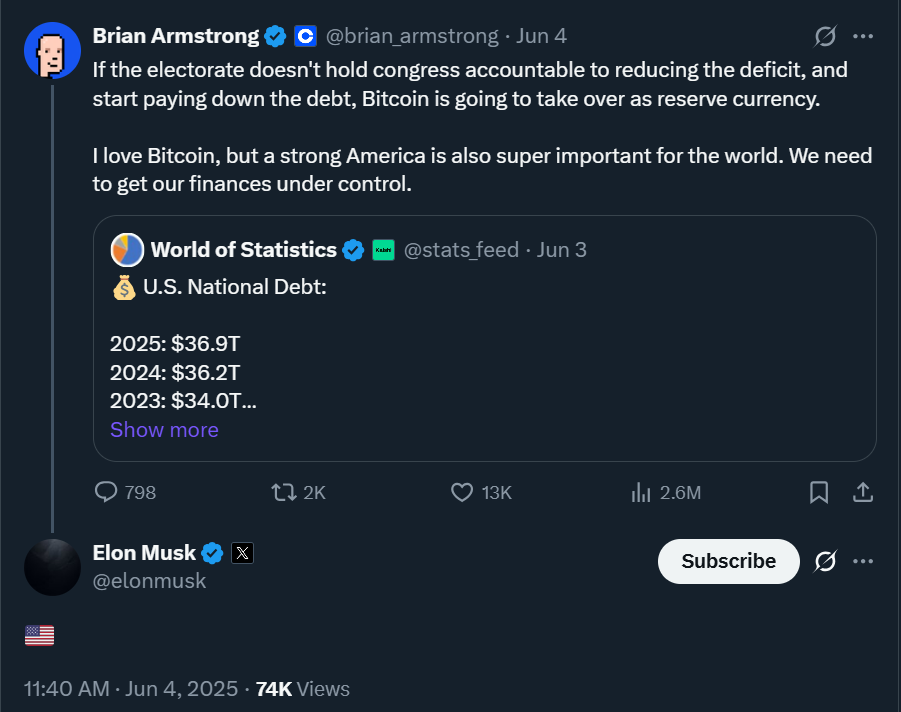Open more options on Brian Armstrong's tweet
Screen dimensions: 901x712
point(863,37)
